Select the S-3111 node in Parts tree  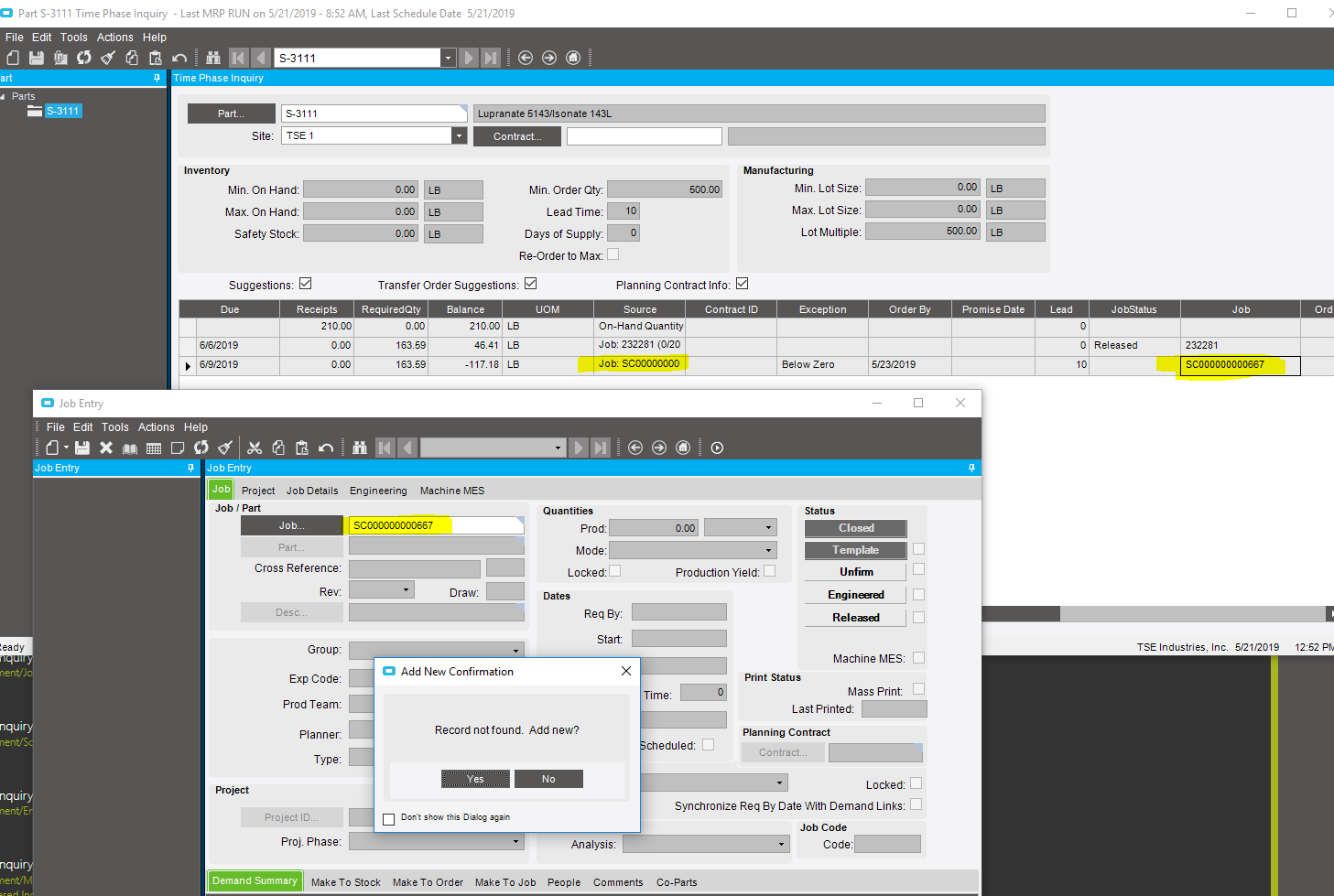pos(63,111)
